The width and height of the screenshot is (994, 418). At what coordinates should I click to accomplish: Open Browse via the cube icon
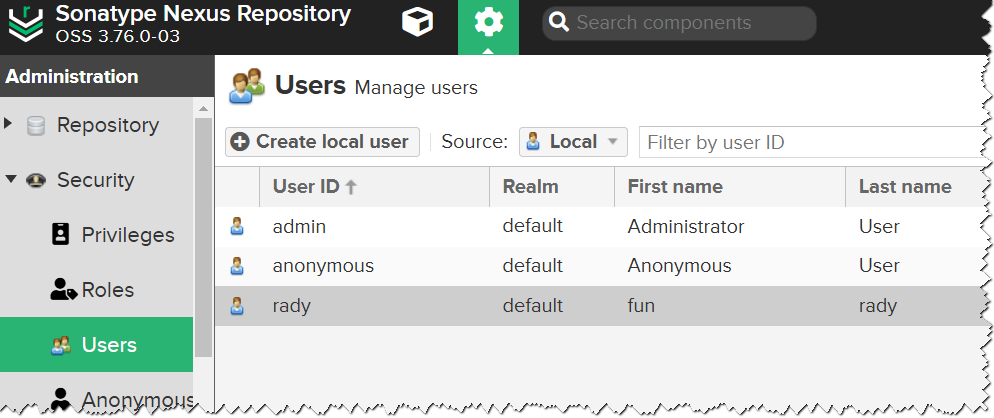pyautogui.click(x=418, y=22)
